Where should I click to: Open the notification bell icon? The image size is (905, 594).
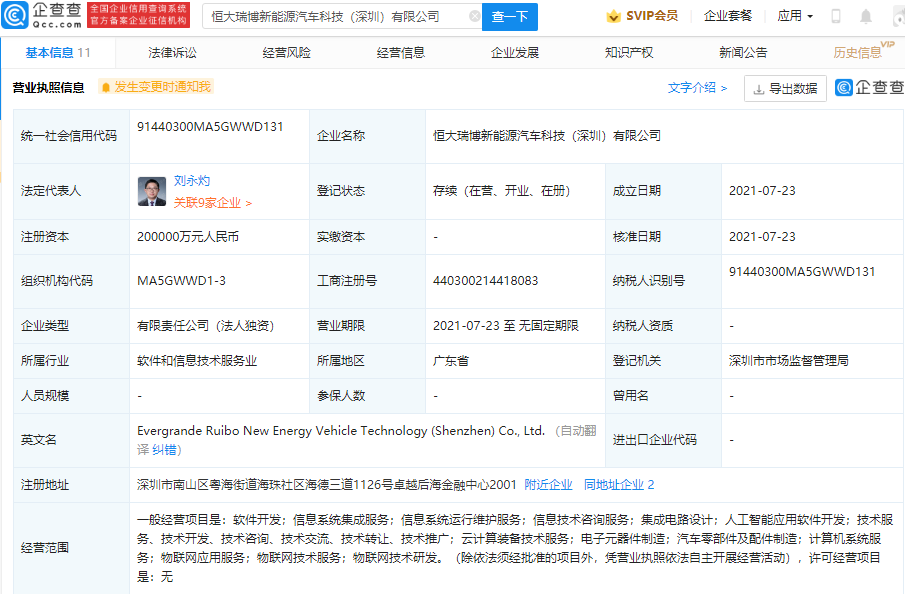[x=865, y=16]
